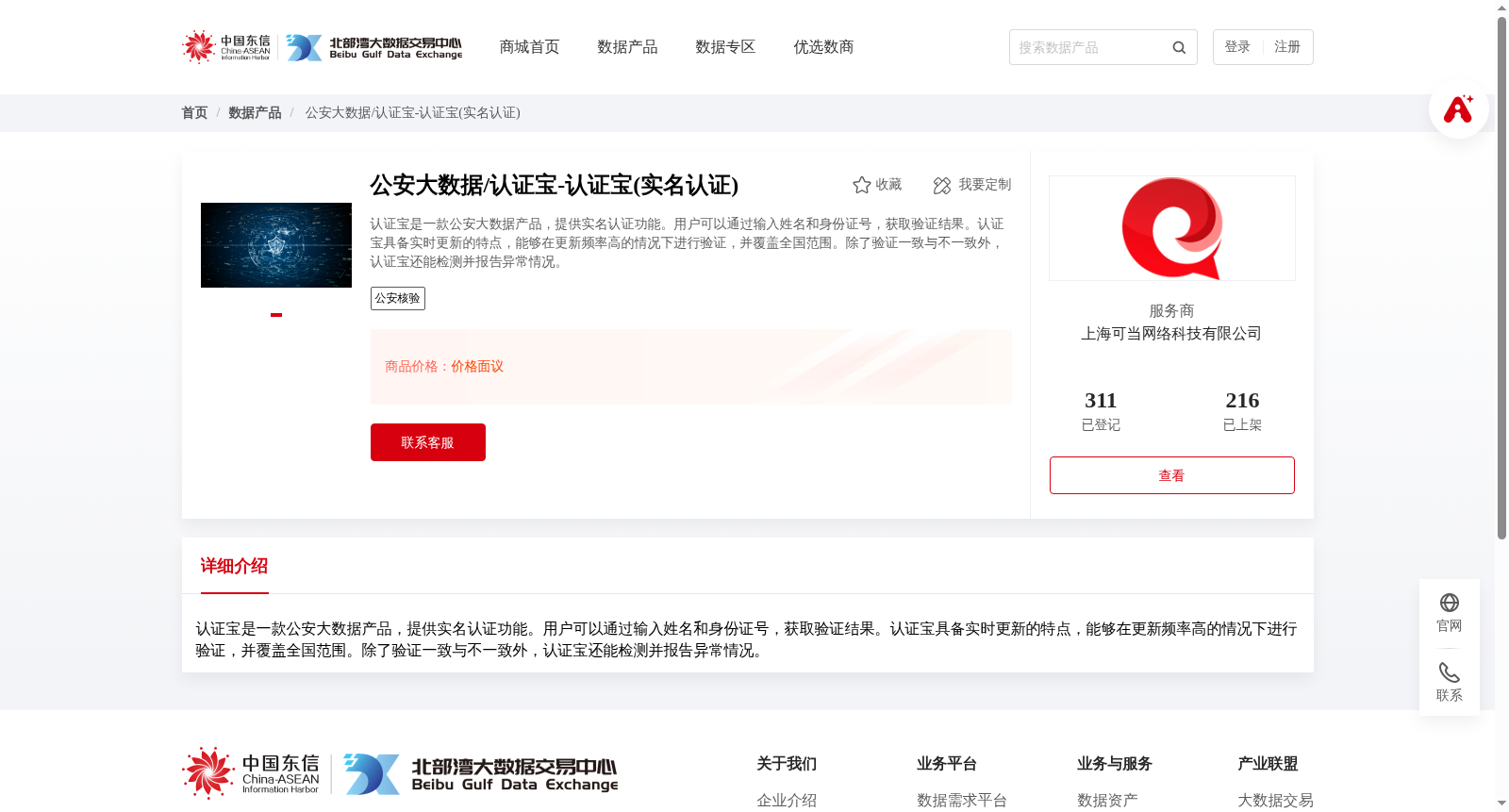Image resolution: width=1509 pixels, height=812 pixels.
Task: Click the service provider red logo
Action: (x=1171, y=228)
